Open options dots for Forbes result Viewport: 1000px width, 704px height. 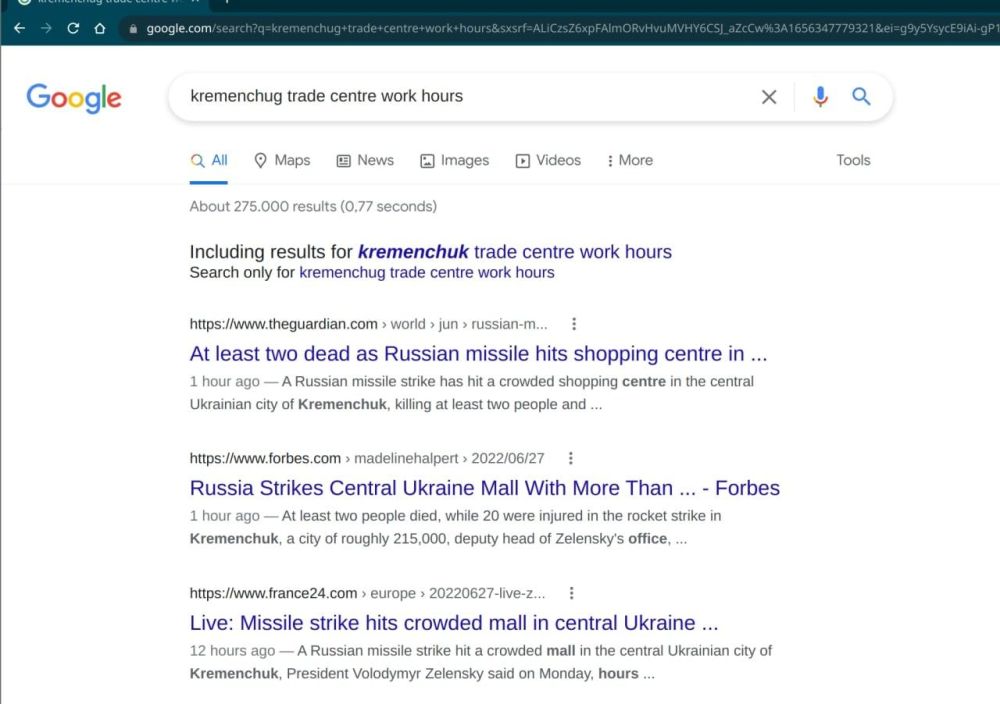point(571,458)
